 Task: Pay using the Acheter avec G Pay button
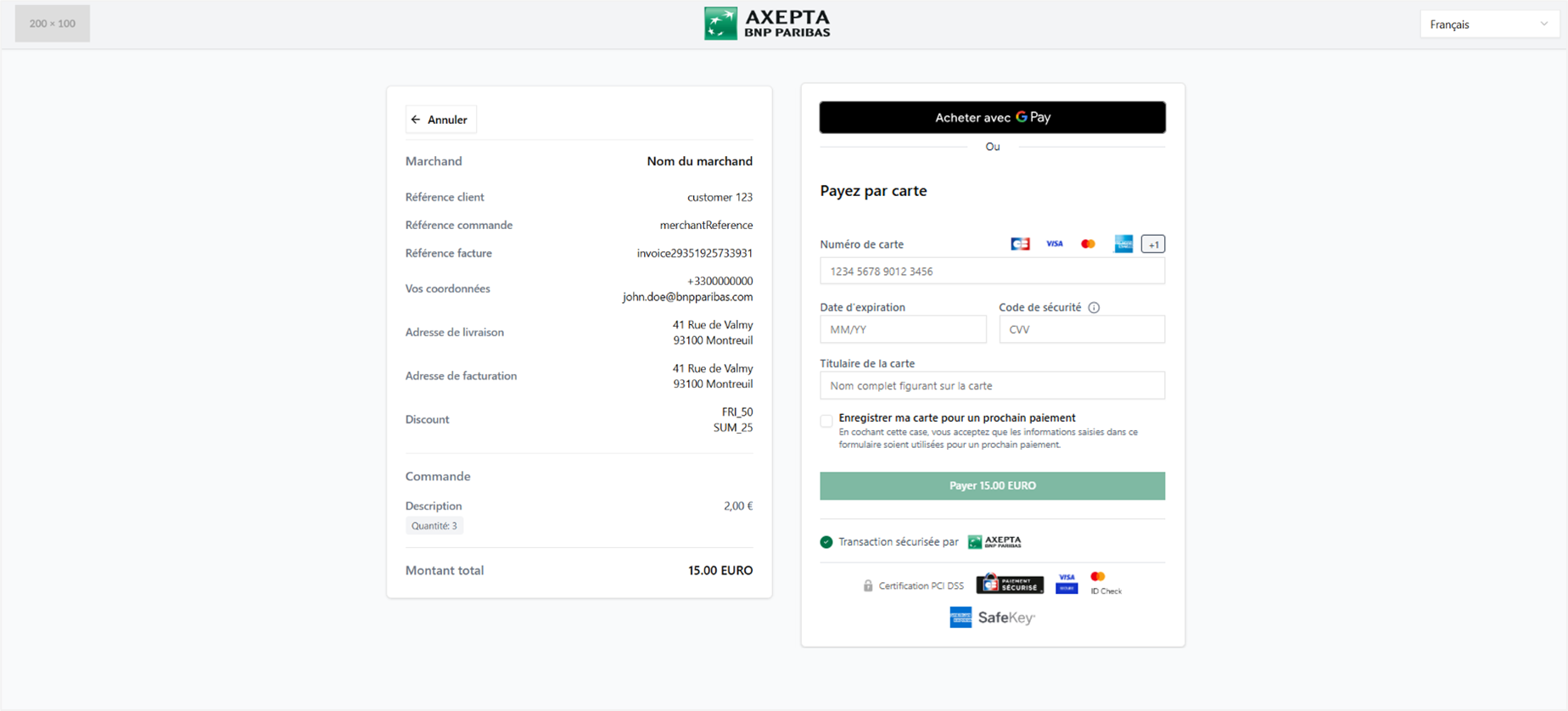(992, 118)
